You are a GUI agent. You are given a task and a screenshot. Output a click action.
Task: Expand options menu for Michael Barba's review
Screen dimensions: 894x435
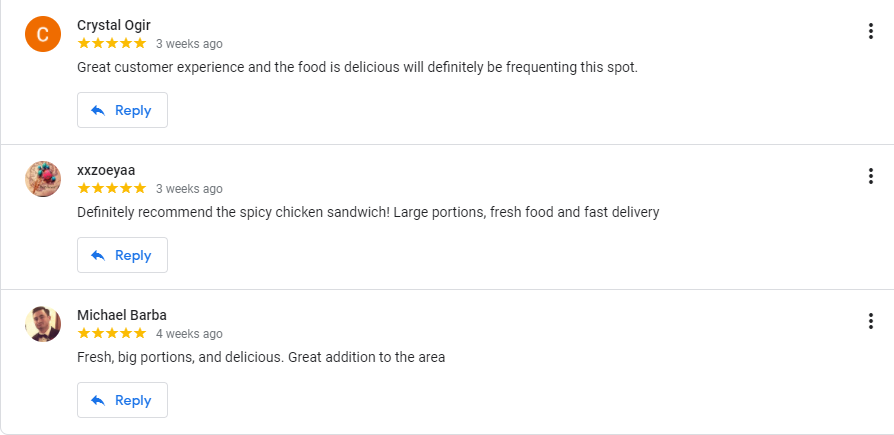pos(871,321)
